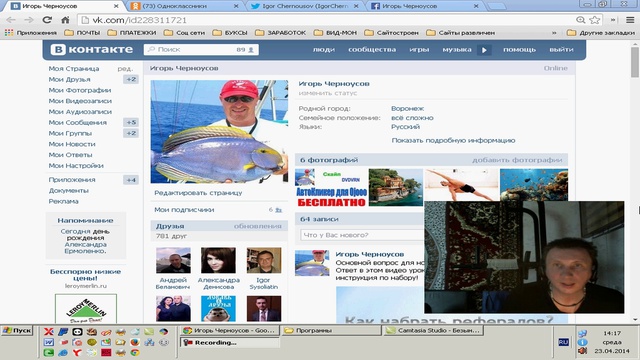
Task: Launch Firefox from the quick launch bar
Action: (x=135, y=342)
